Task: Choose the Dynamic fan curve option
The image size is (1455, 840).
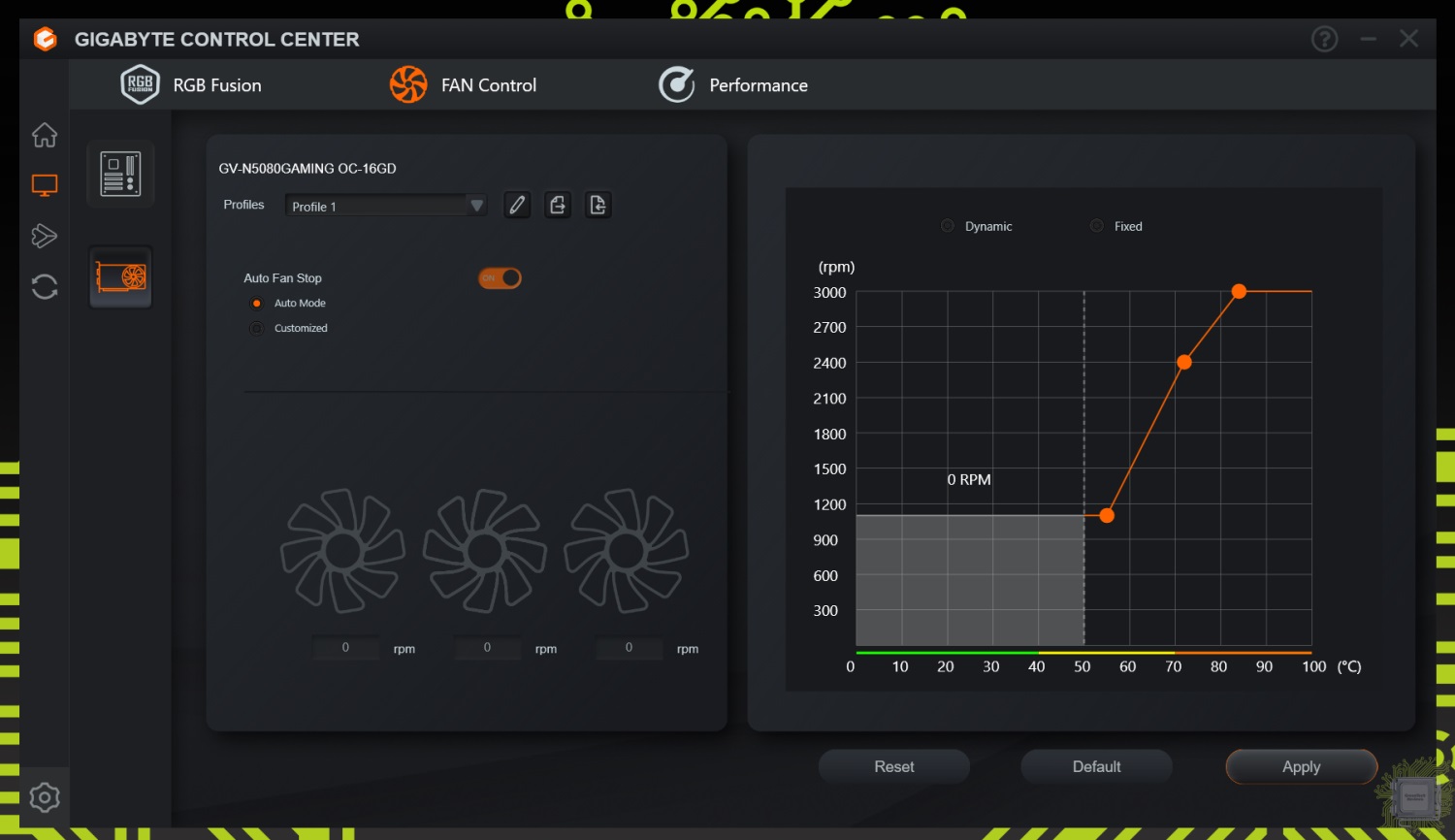Action: [x=948, y=226]
